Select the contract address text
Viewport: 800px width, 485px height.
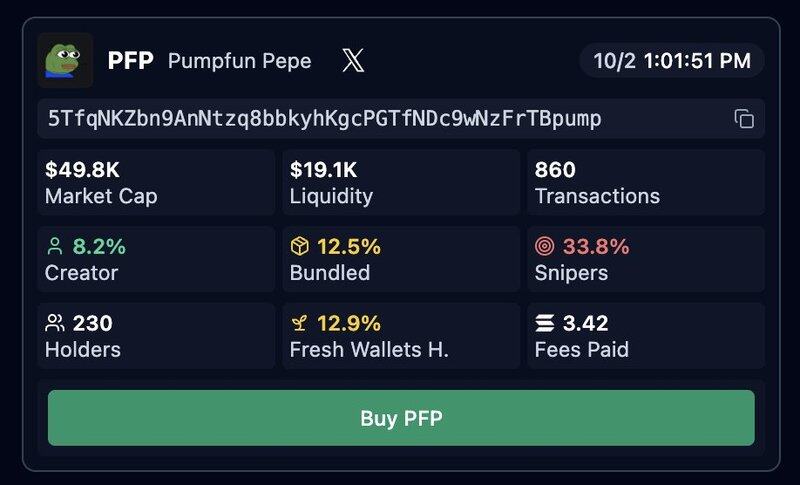point(325,119)
